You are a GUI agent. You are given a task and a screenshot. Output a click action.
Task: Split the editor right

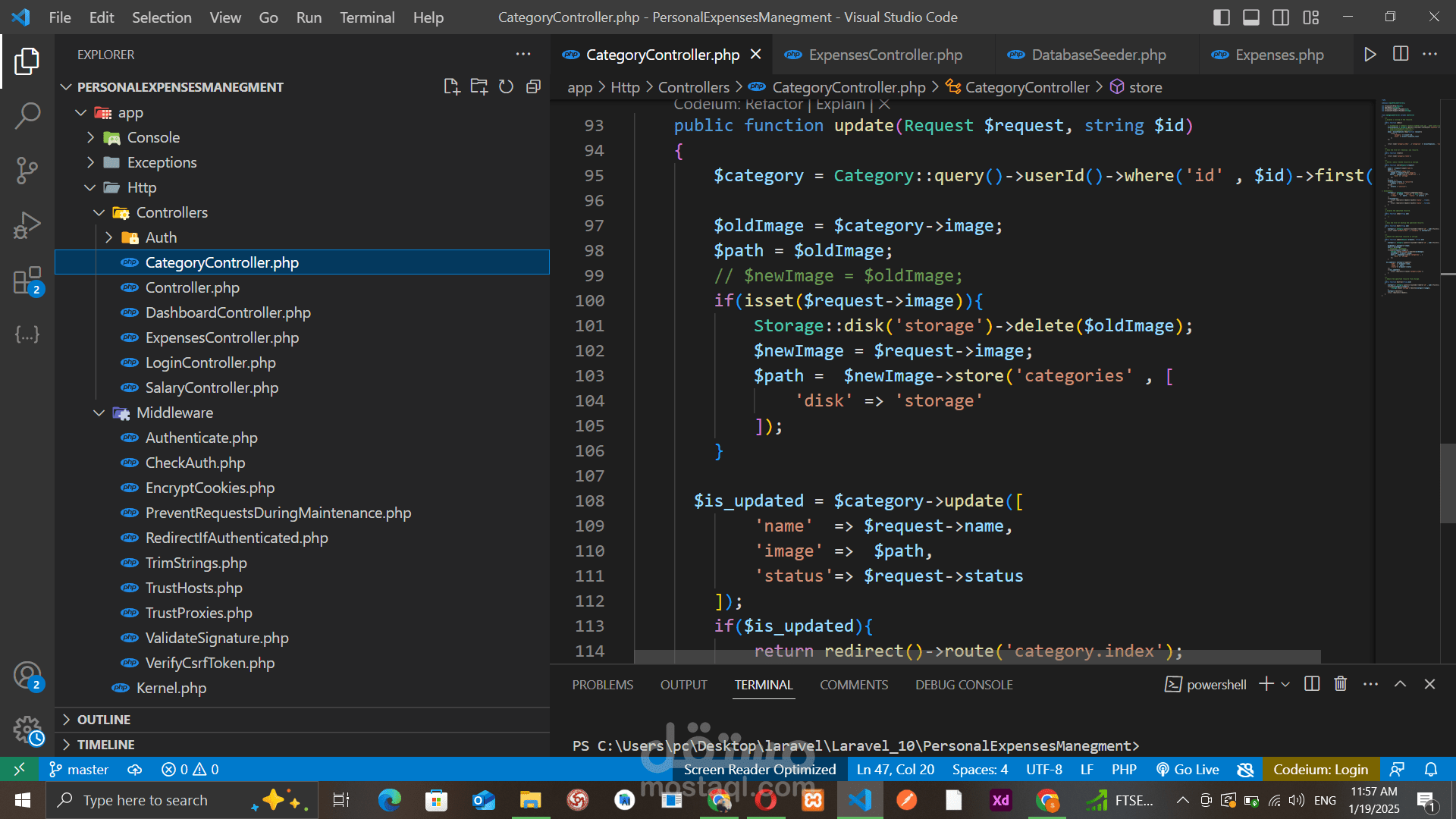coord(1401,55)
